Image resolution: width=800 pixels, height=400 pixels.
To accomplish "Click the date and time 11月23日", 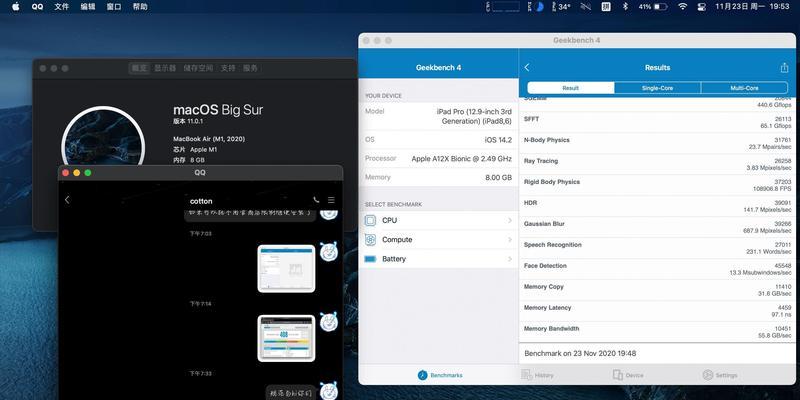I will click(x=752, y=7).
